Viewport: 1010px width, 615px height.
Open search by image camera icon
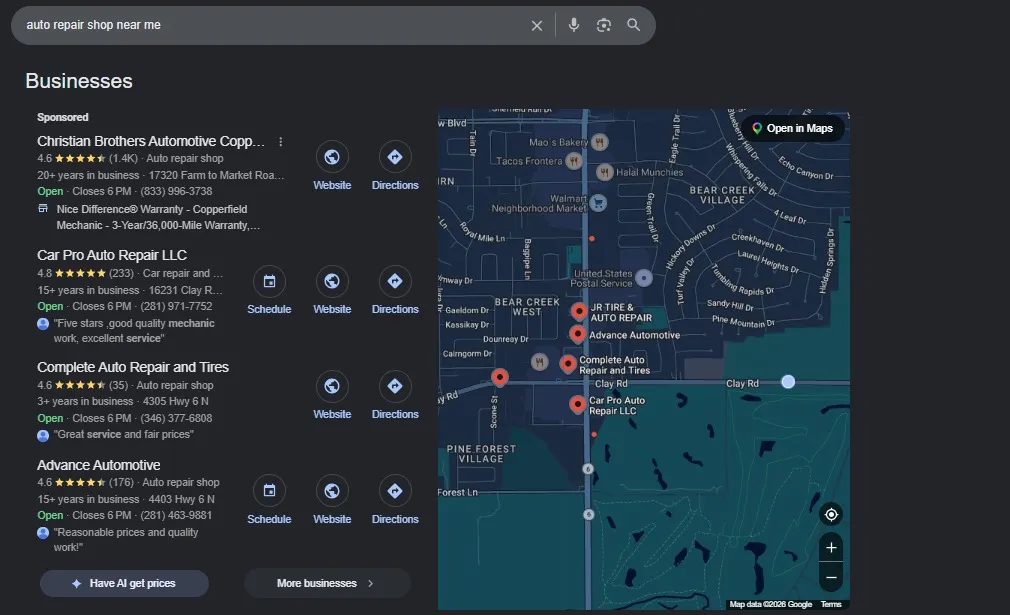click(604, 25)
